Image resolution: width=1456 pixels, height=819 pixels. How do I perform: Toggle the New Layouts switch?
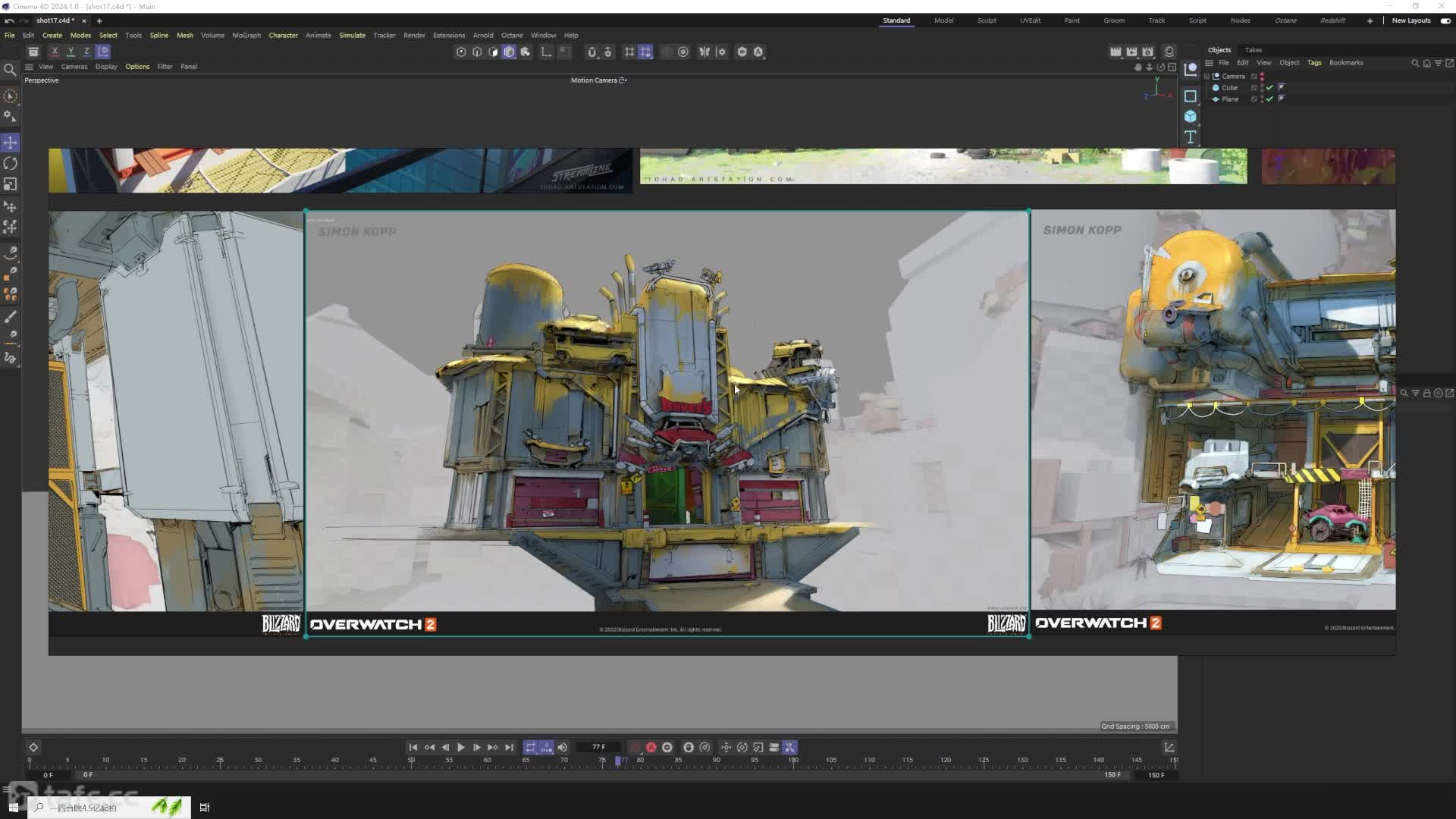click(1445, 20)
